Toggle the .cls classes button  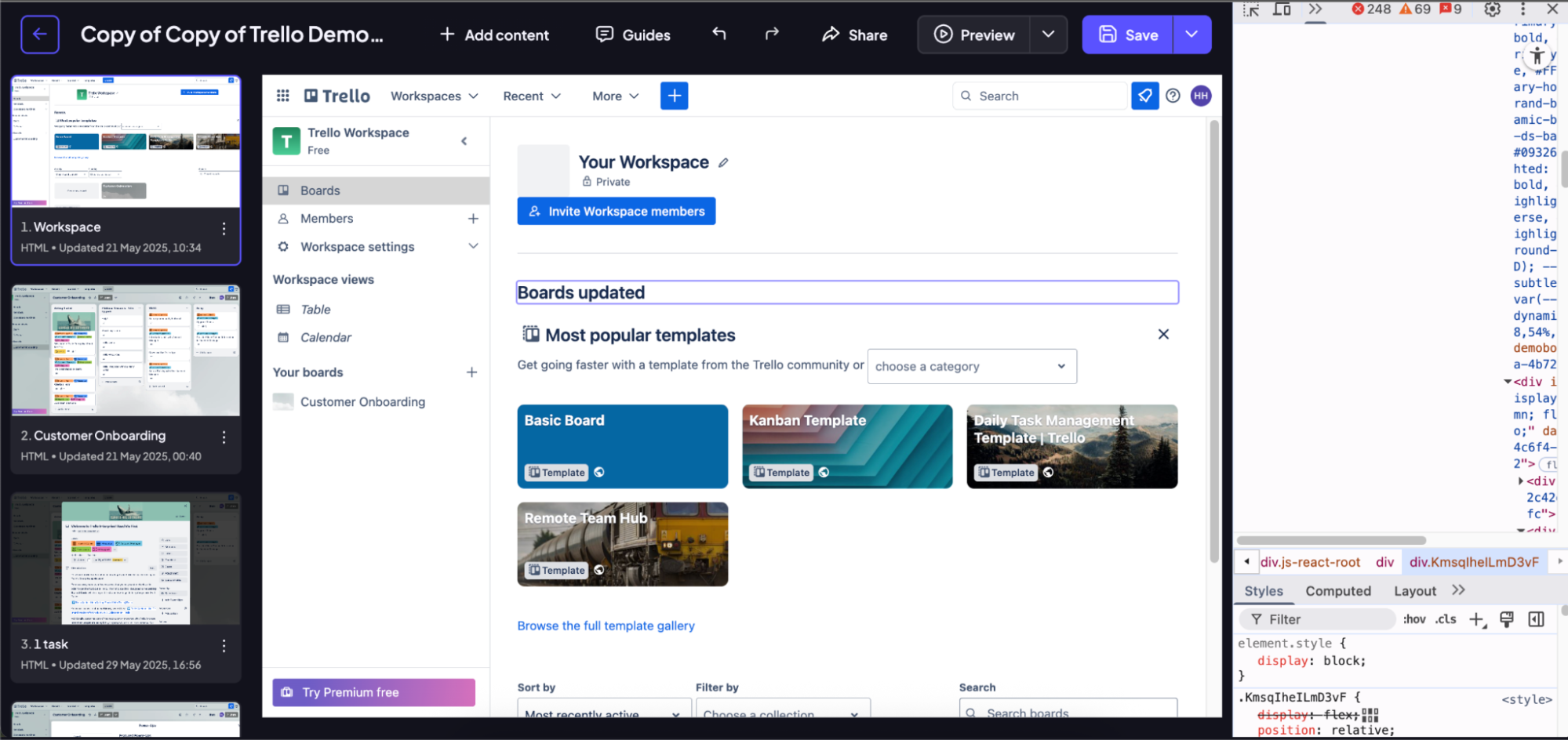1446,619
